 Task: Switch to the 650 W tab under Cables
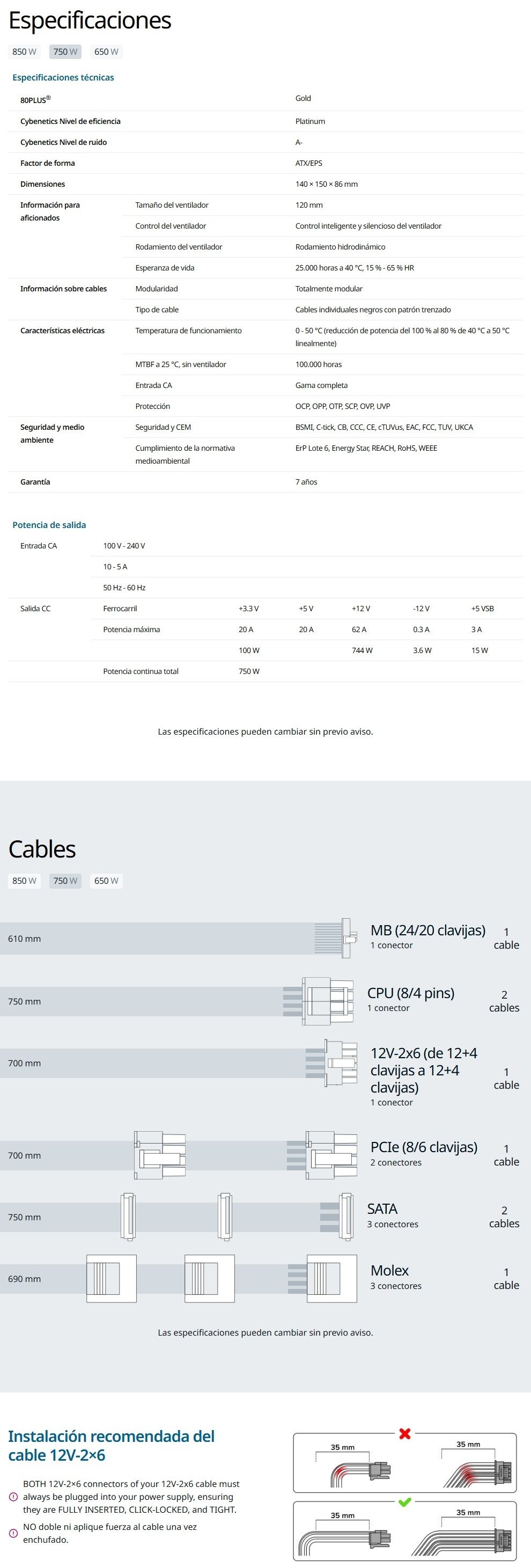(x=106, y=881)
